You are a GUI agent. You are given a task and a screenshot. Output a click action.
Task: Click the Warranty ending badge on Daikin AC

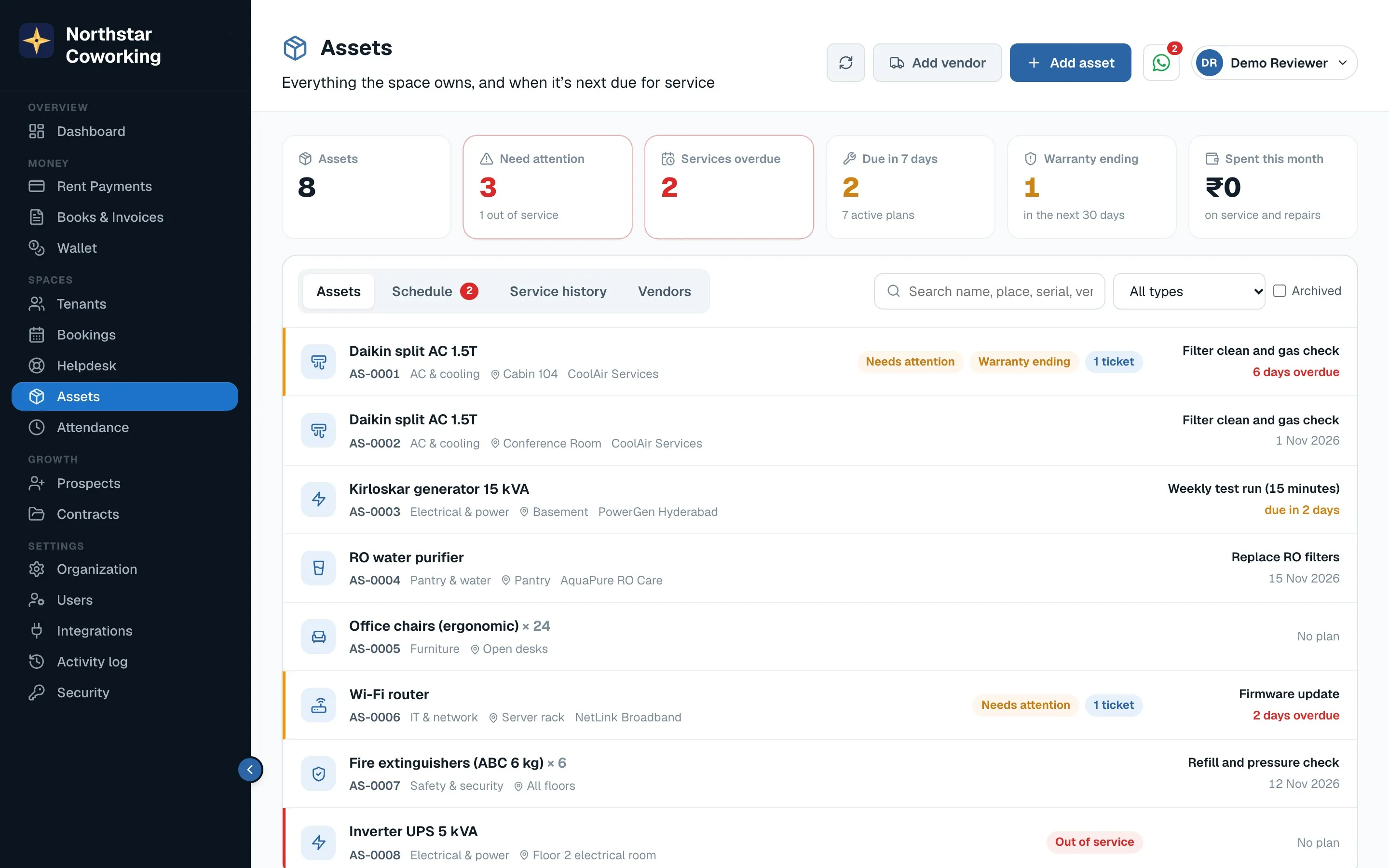(1024, 362)
